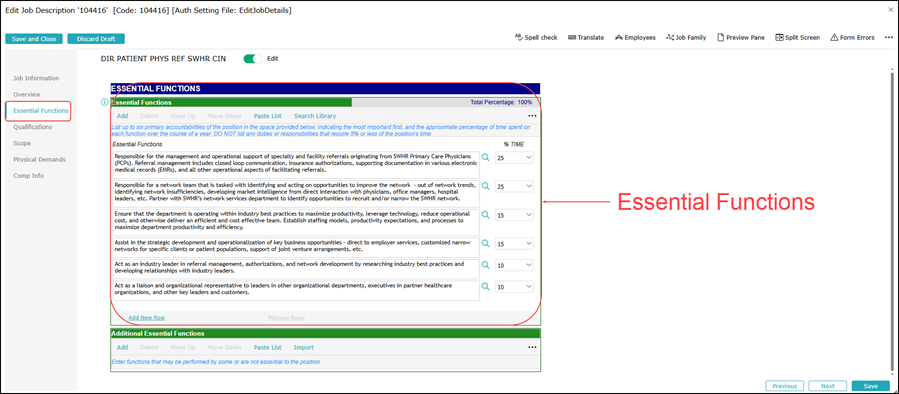Click Paste List in Additional Essential Functions
The height and width of the screenshot is (394, 899).
(x=268, y=348)
